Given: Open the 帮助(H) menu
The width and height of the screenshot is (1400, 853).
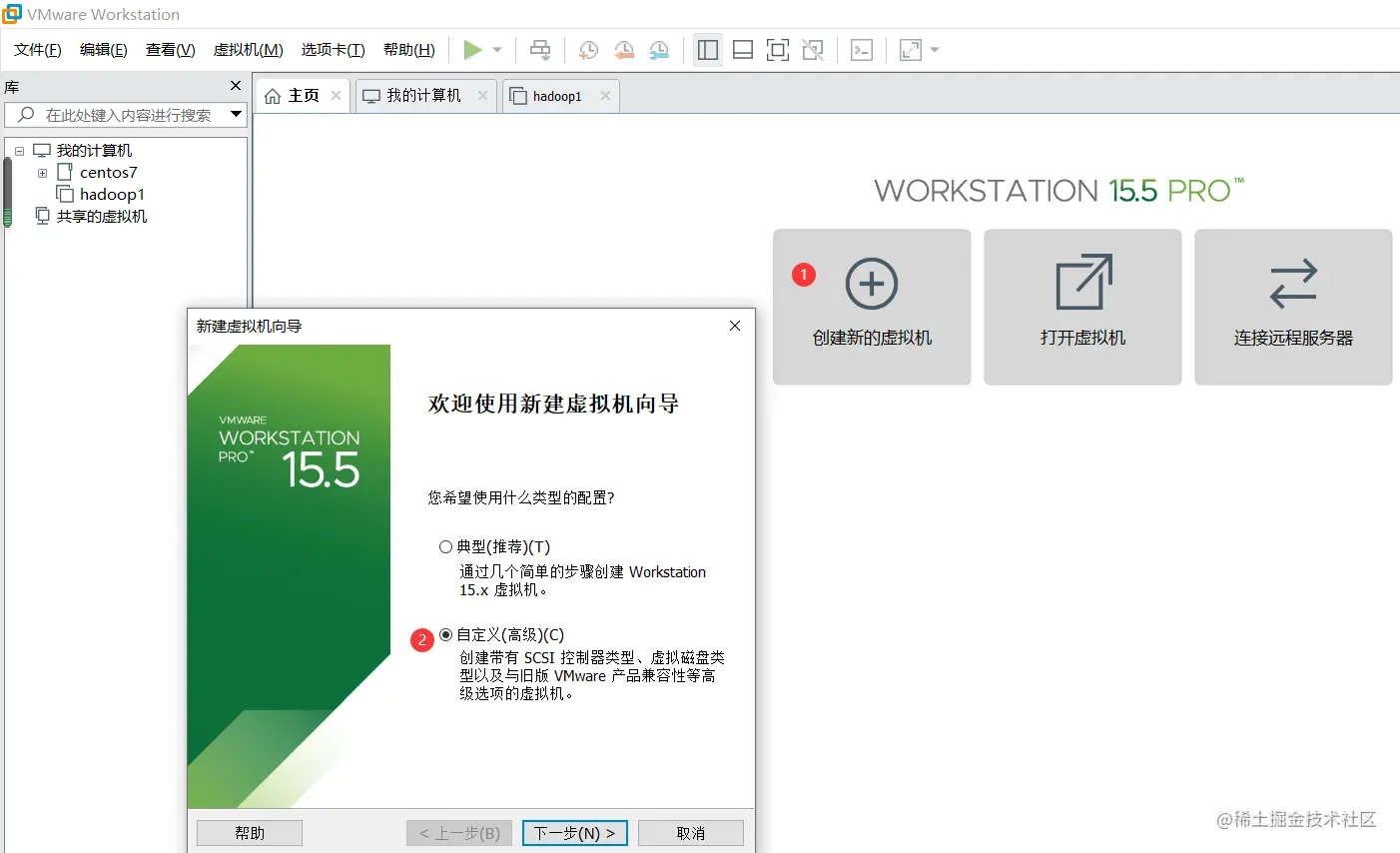Looking at the screenshot, I should tap(409, 50).
